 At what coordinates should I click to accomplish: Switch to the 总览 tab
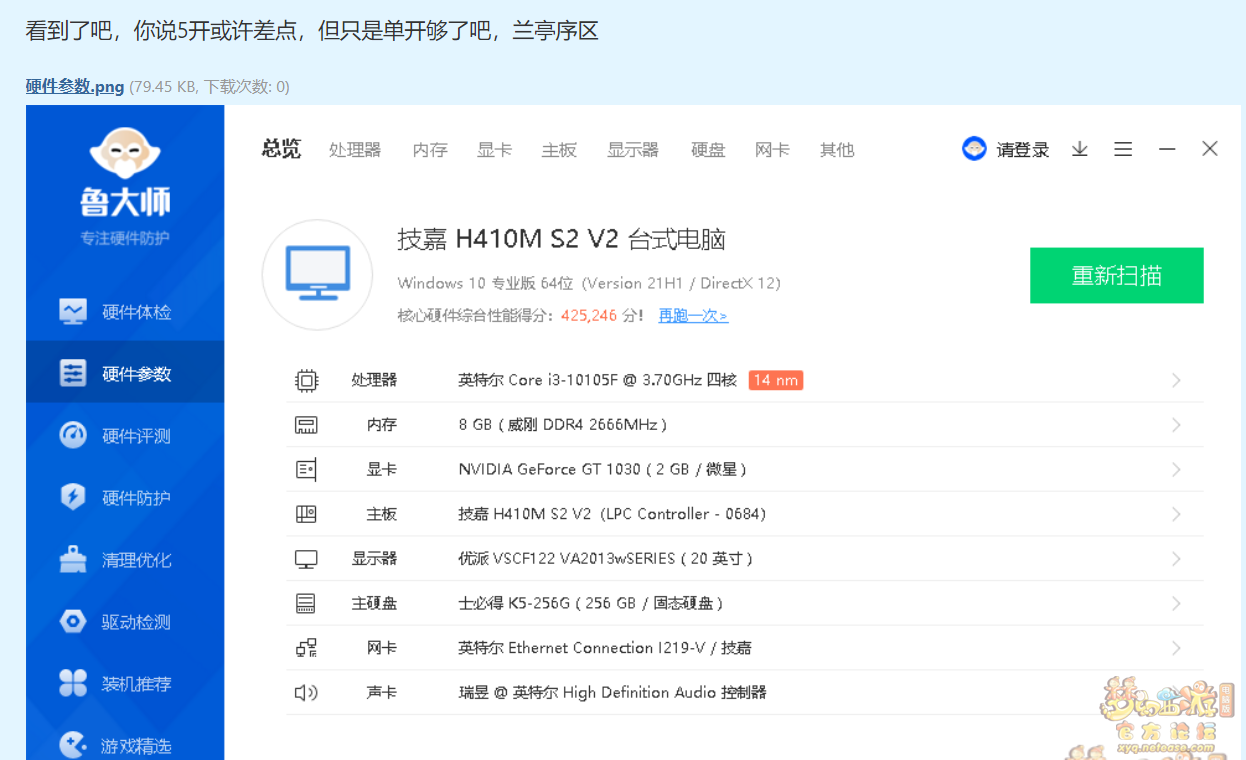[281, 149]
